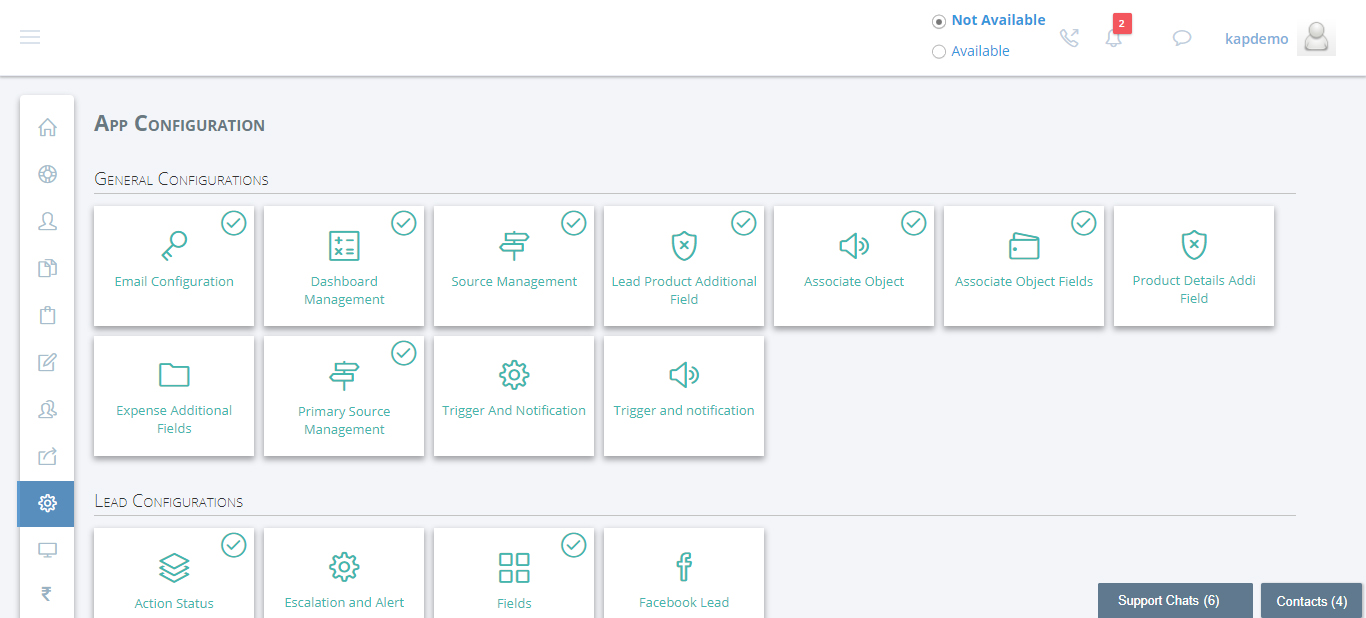Viewport: 1366px width, 618px height.
Task: Open the chat bubble icon
Action: pos(1182,38)
